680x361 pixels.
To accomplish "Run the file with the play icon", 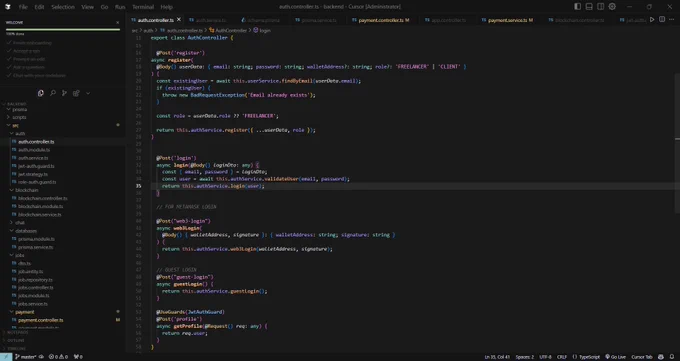I will coord(652,20).
